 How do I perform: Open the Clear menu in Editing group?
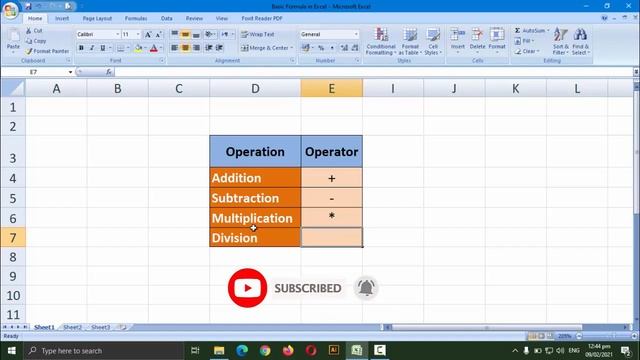527,51
